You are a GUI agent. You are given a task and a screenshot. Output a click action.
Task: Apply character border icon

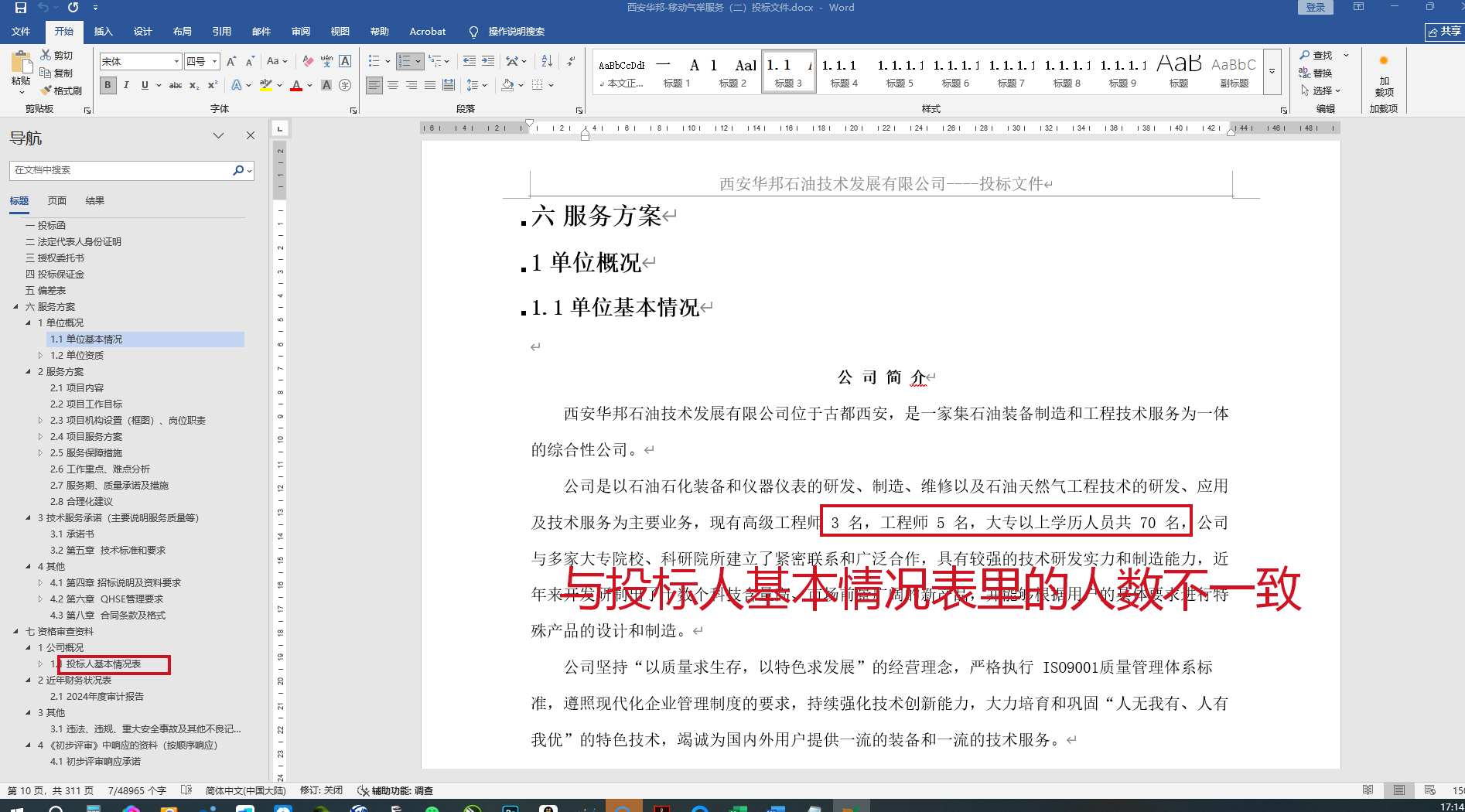point(345,61)
